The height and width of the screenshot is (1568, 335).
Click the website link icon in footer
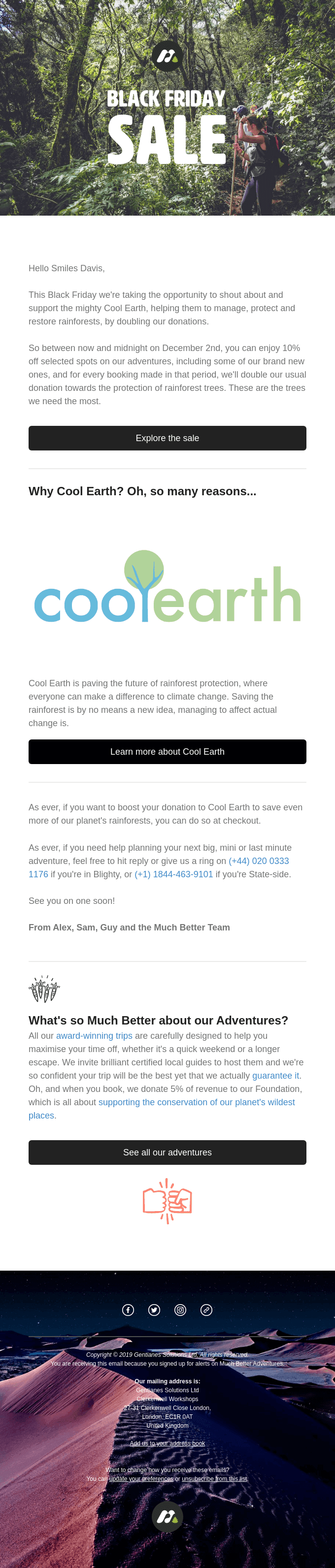click(x=206, y=1310)
